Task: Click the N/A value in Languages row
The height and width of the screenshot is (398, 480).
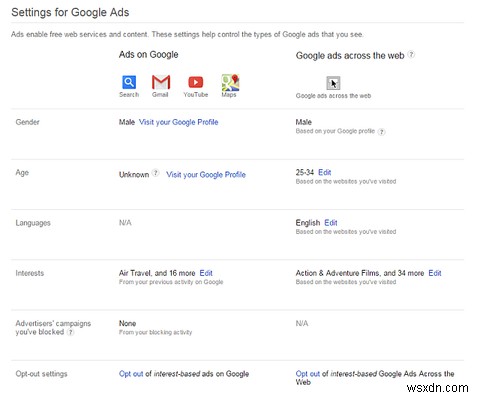Action: pyautogui.click(x=125, y=223)
